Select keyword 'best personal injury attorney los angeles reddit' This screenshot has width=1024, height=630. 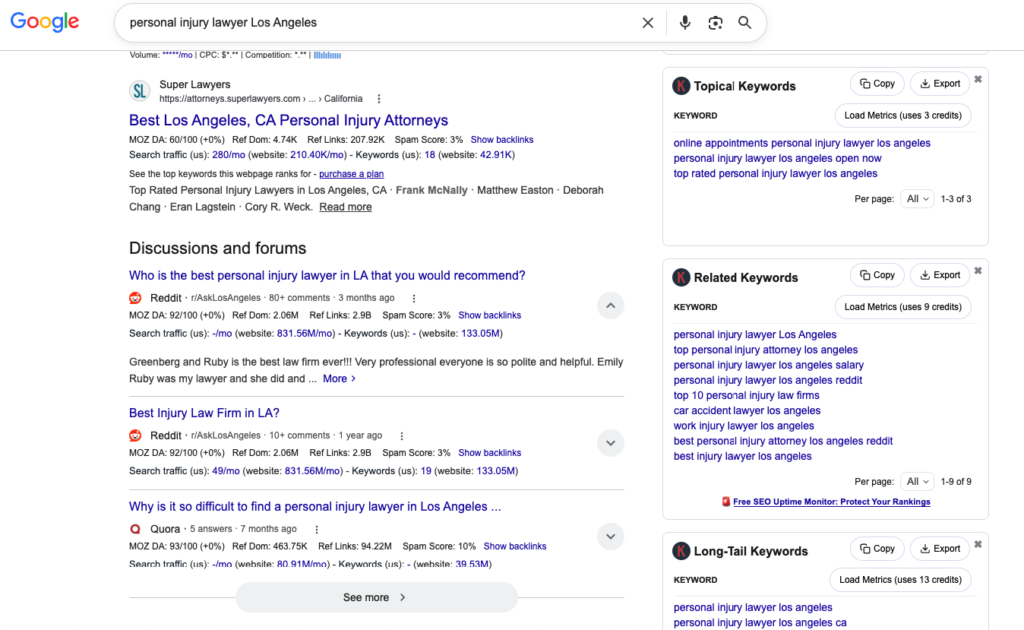[x=782, y=441]
